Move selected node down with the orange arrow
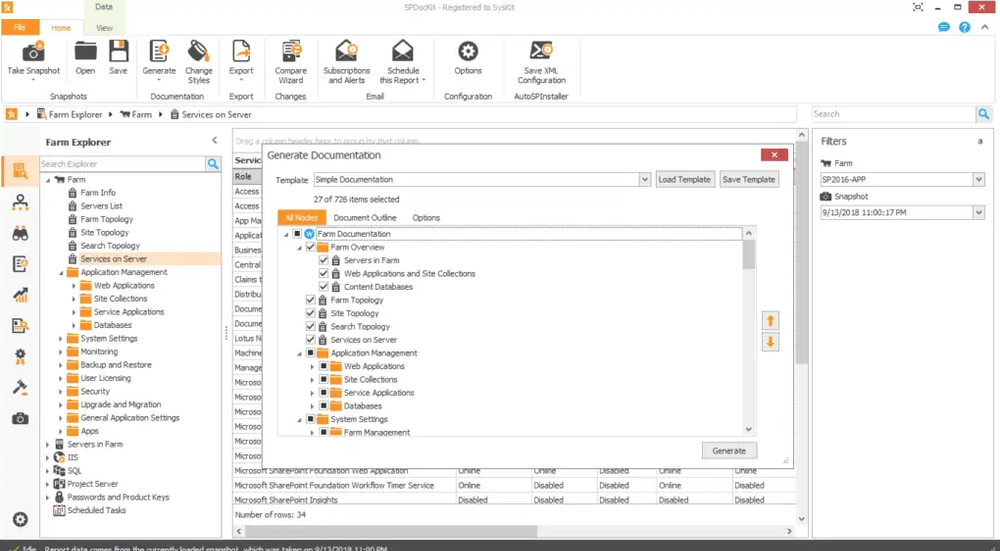The width and height of the screenshot is (1000, 551). click(x=770, y=342)
